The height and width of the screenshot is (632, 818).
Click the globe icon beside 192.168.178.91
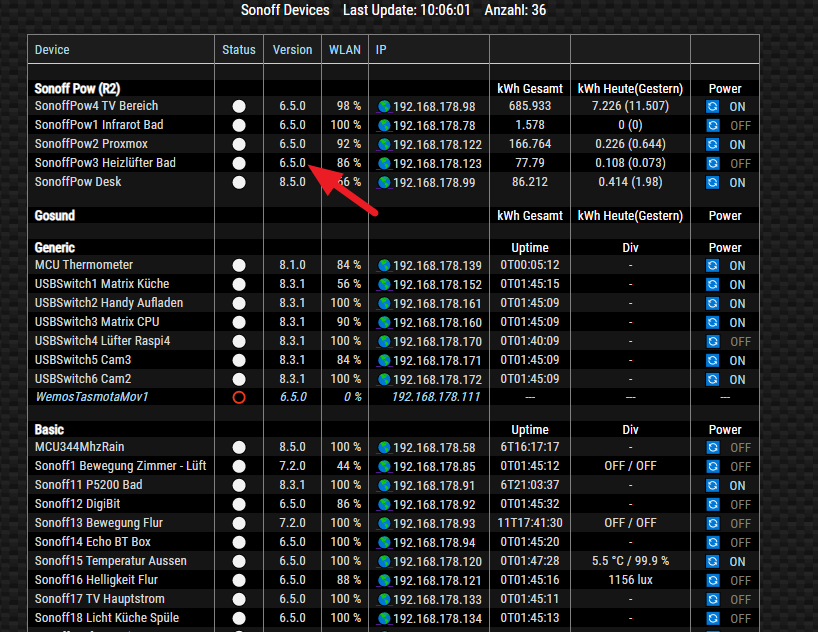coord(384,486)
